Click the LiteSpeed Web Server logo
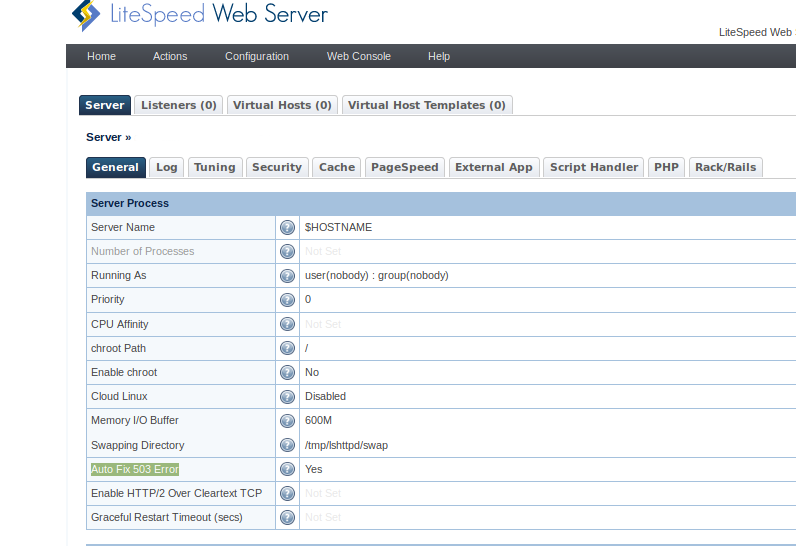The height and width of the screenshot is (546, 796). click(200, 15)
